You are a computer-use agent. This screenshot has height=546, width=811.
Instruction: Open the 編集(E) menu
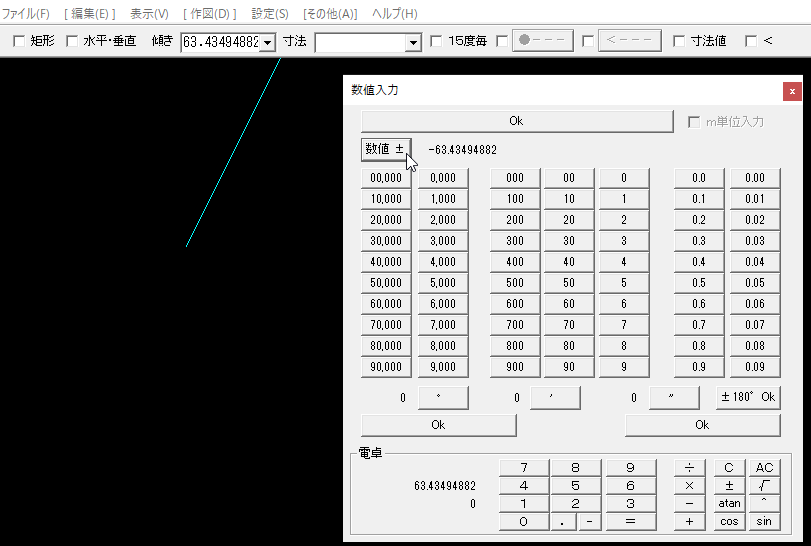tap(89, 13)
